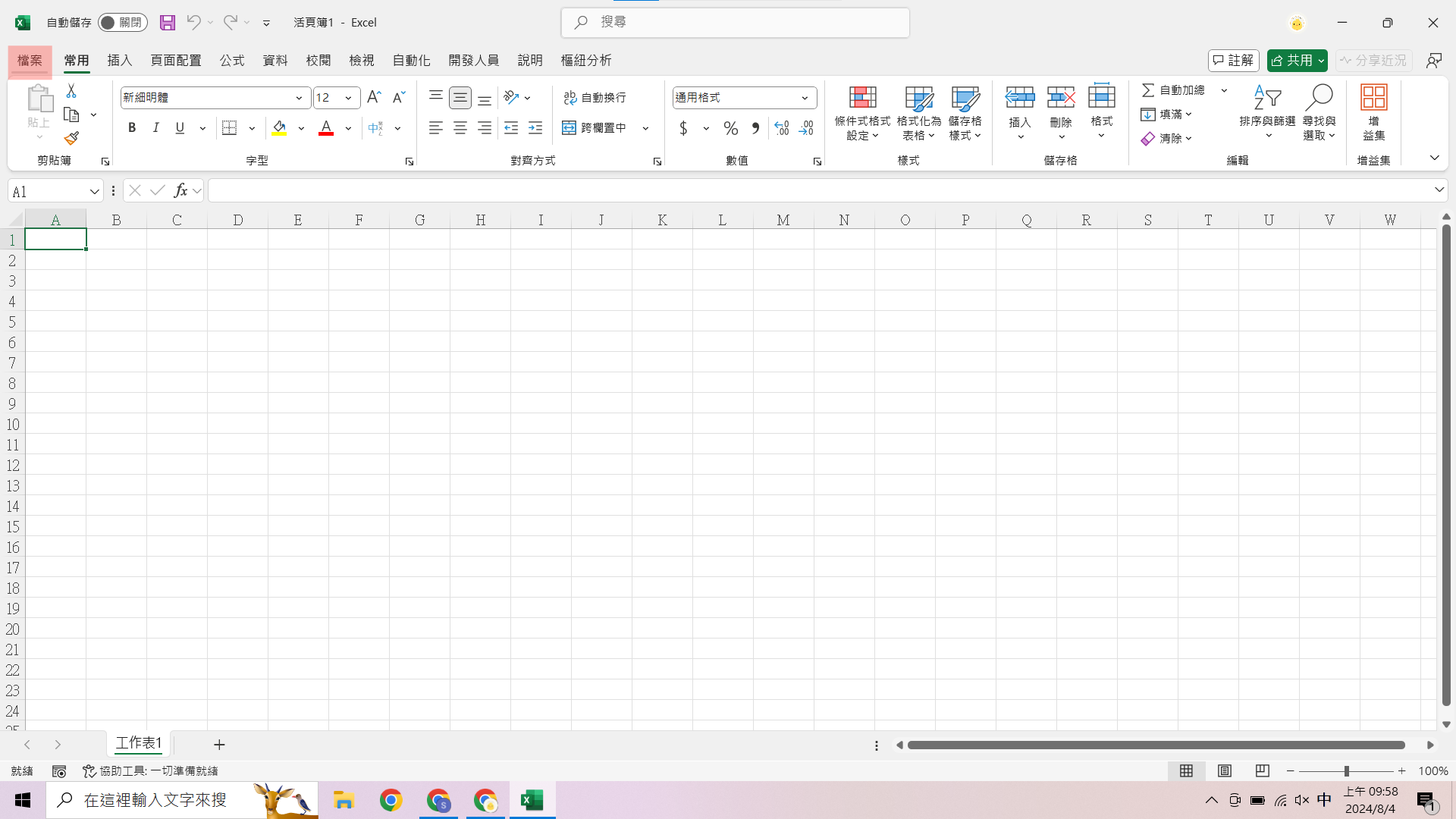
Task: Click the Conditional Formatting icon
Action: point(862,97)
